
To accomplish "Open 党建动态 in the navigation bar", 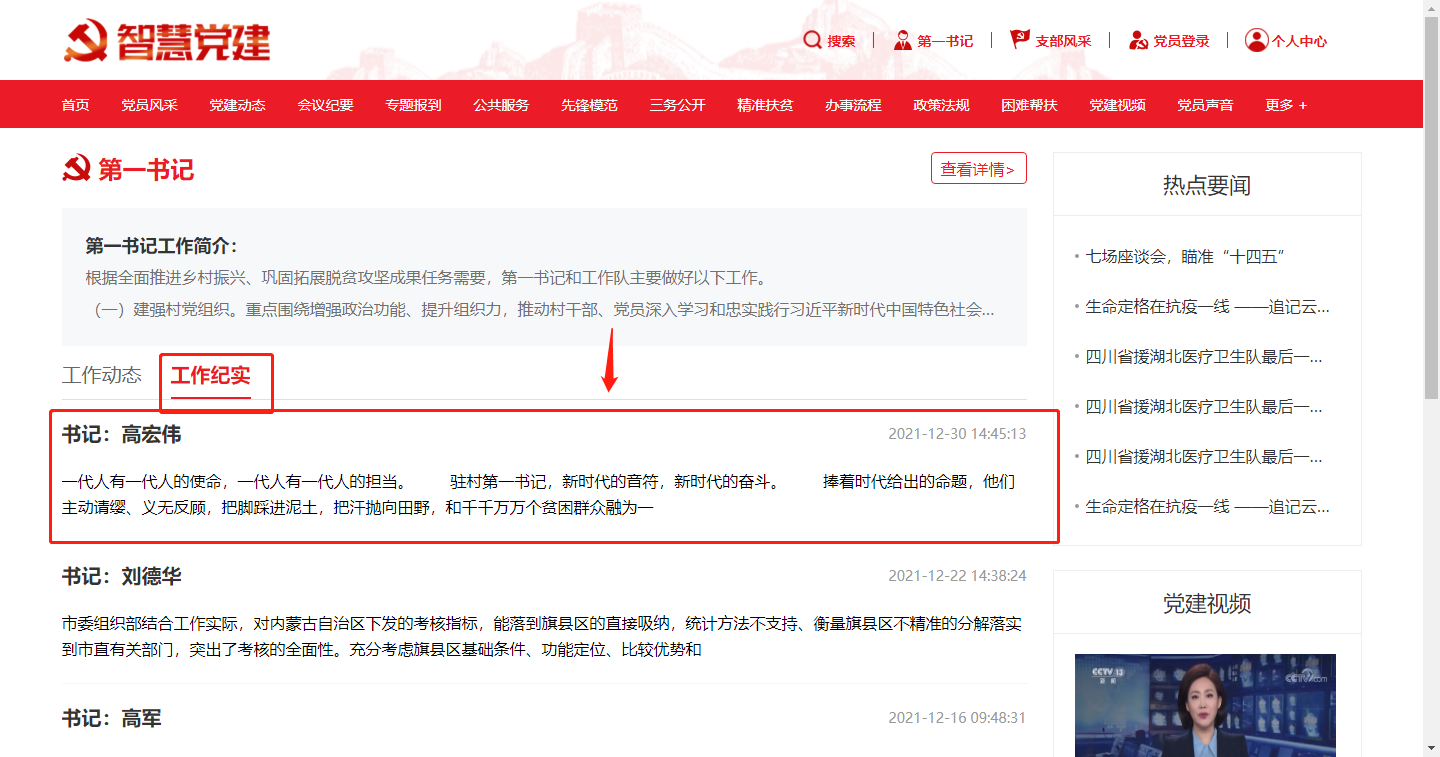I will click(237, 105).
